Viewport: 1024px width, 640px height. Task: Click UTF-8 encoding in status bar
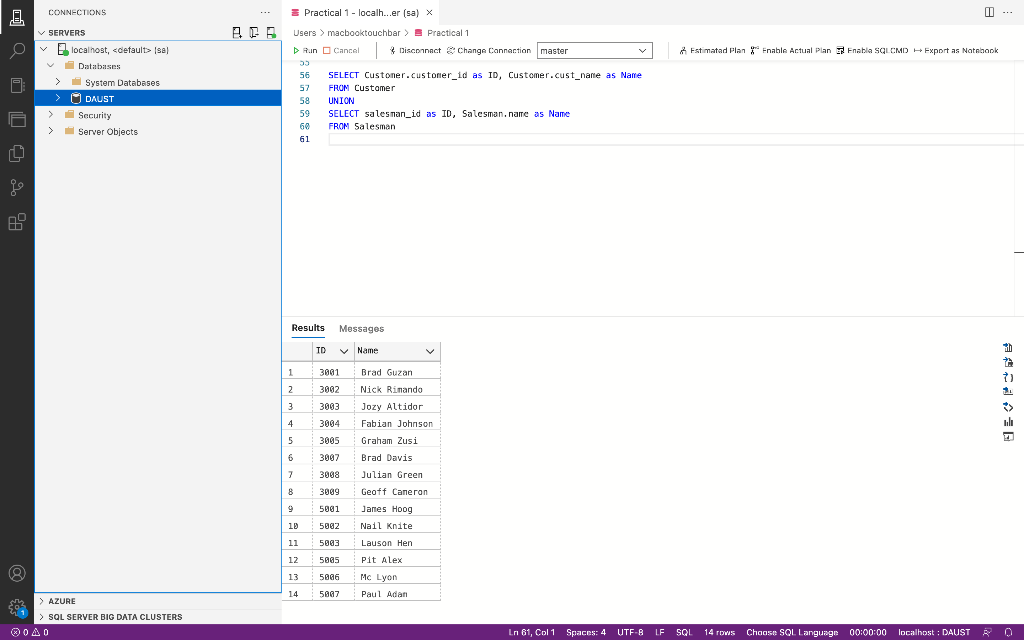630,632
